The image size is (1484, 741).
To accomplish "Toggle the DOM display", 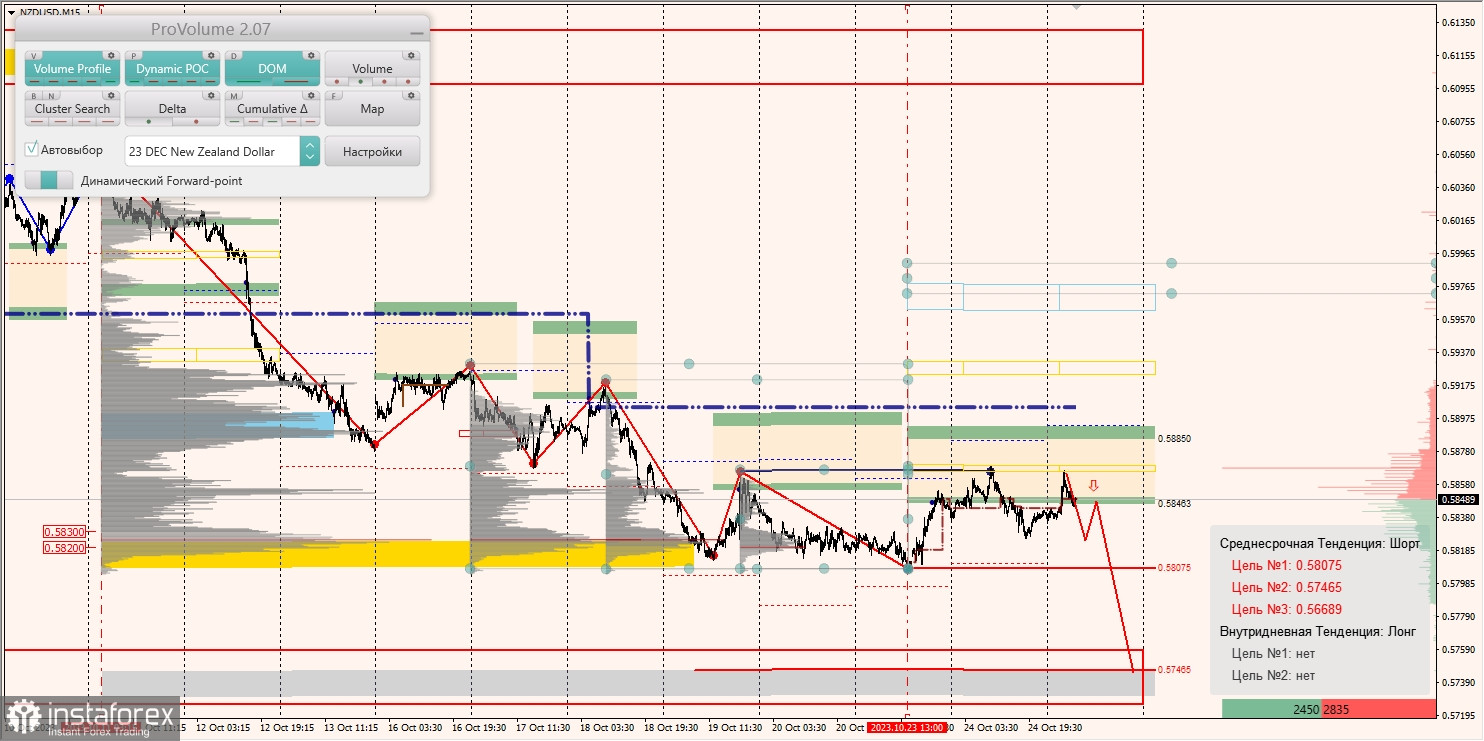I will 272,69.
